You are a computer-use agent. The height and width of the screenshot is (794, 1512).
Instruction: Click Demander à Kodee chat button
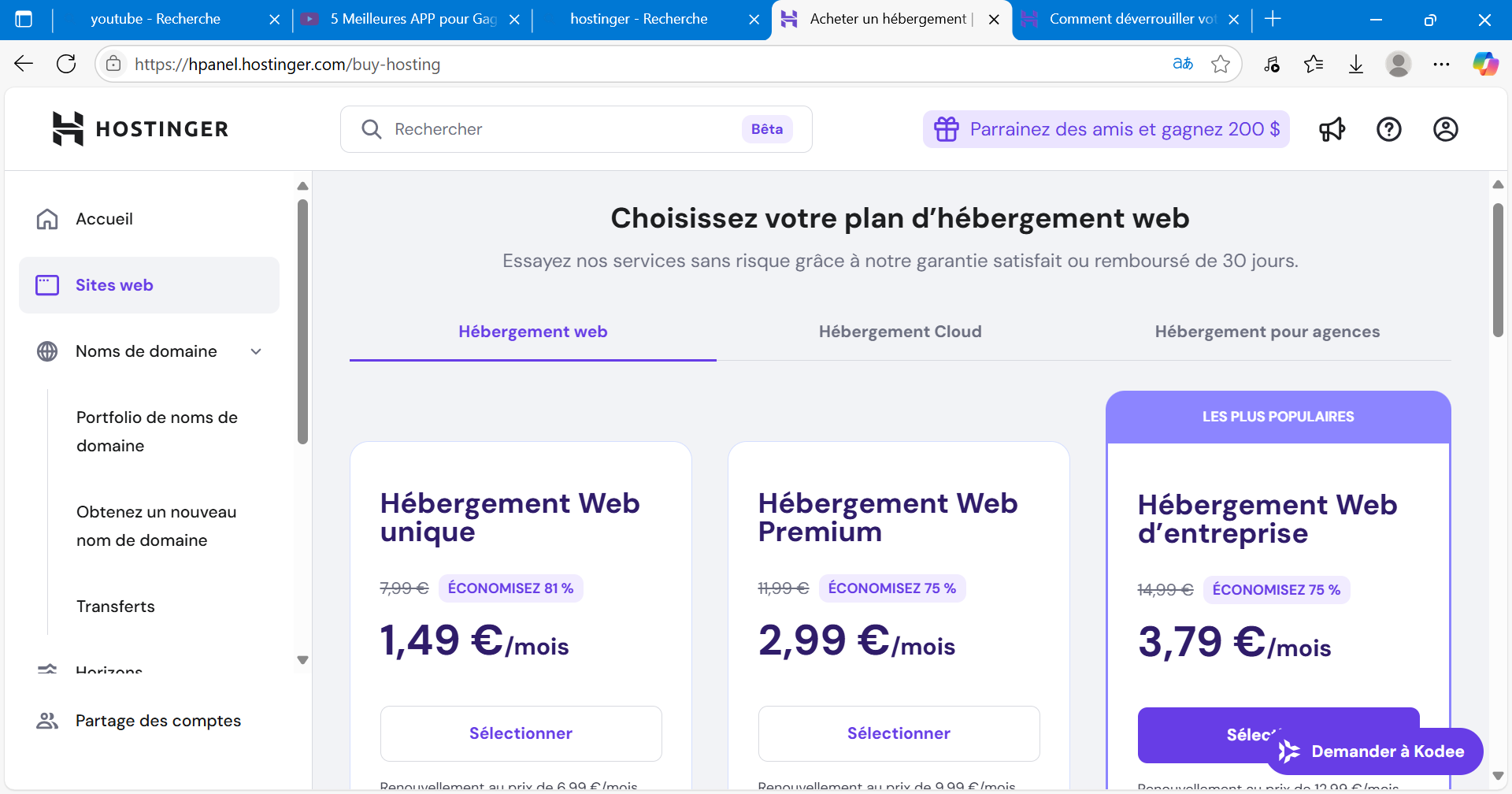click(1374, 751)
